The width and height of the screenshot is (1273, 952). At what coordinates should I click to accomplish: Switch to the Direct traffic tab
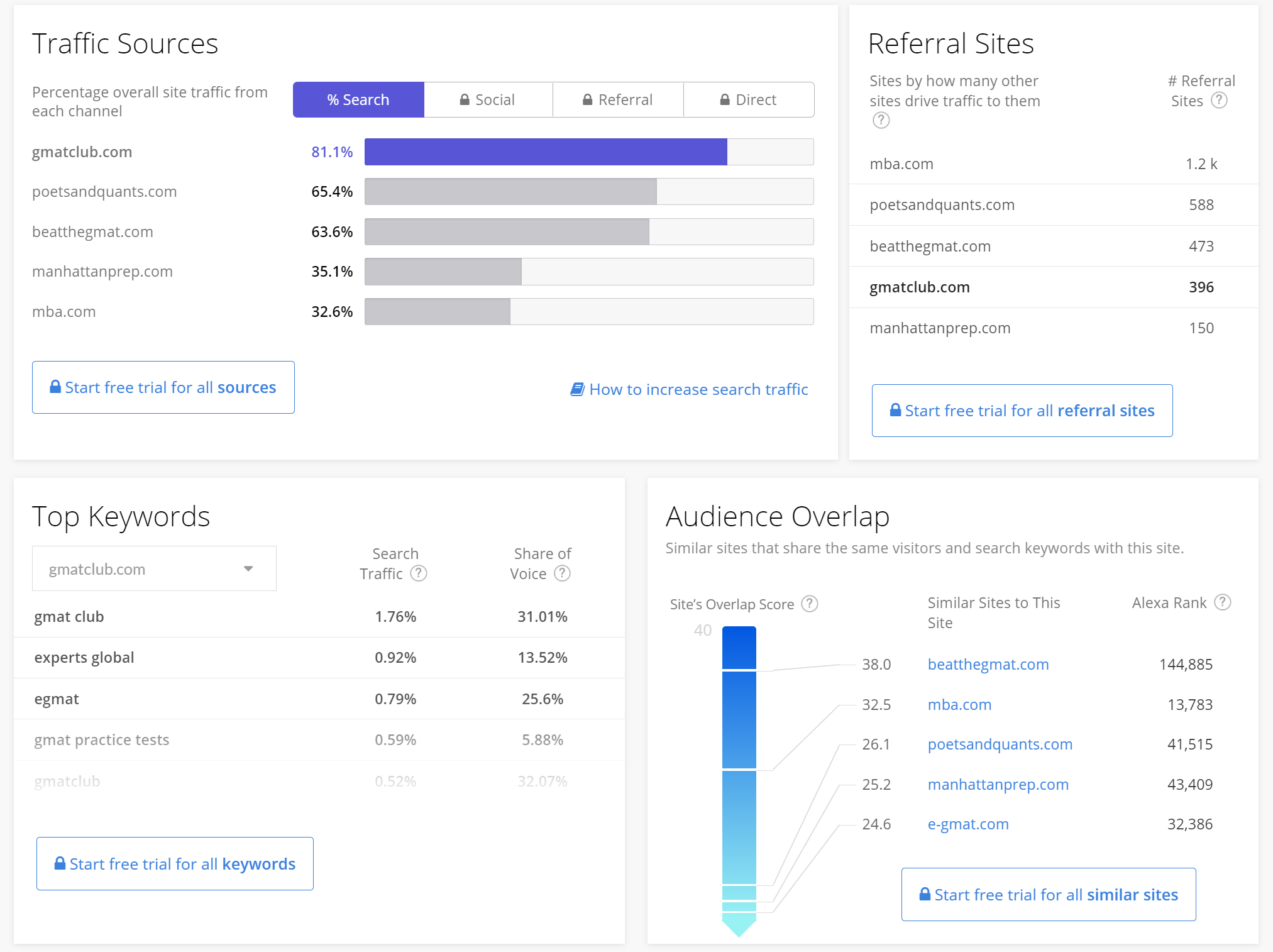click(748, 100)
